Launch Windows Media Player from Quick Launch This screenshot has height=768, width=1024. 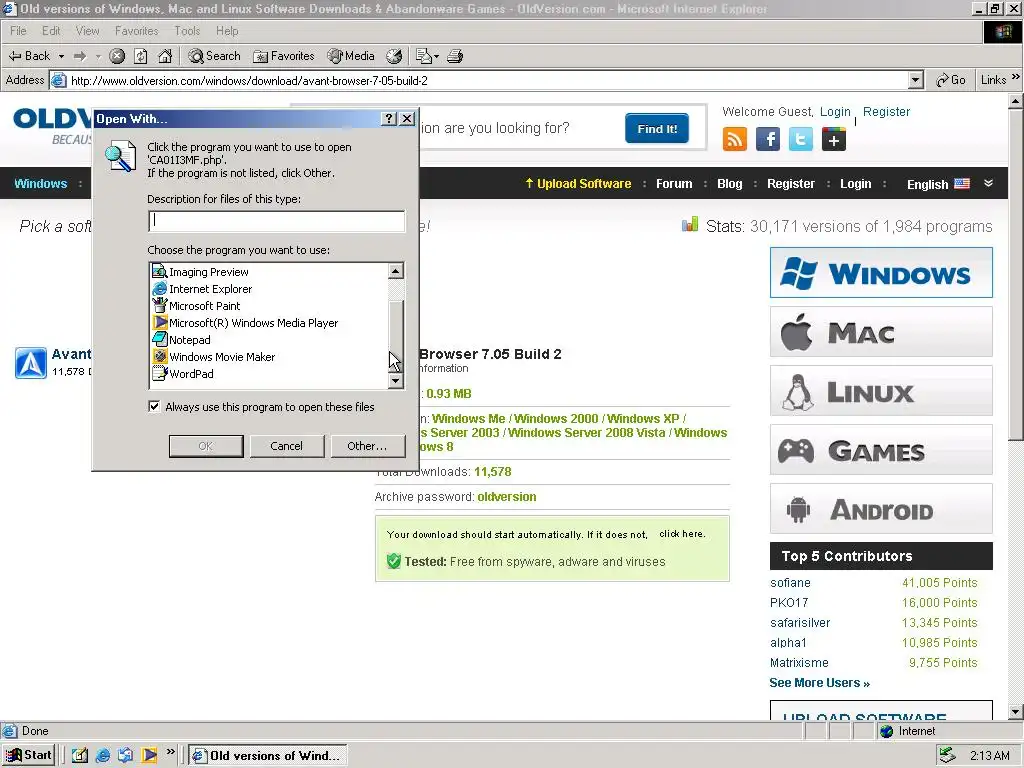(150, 755)
